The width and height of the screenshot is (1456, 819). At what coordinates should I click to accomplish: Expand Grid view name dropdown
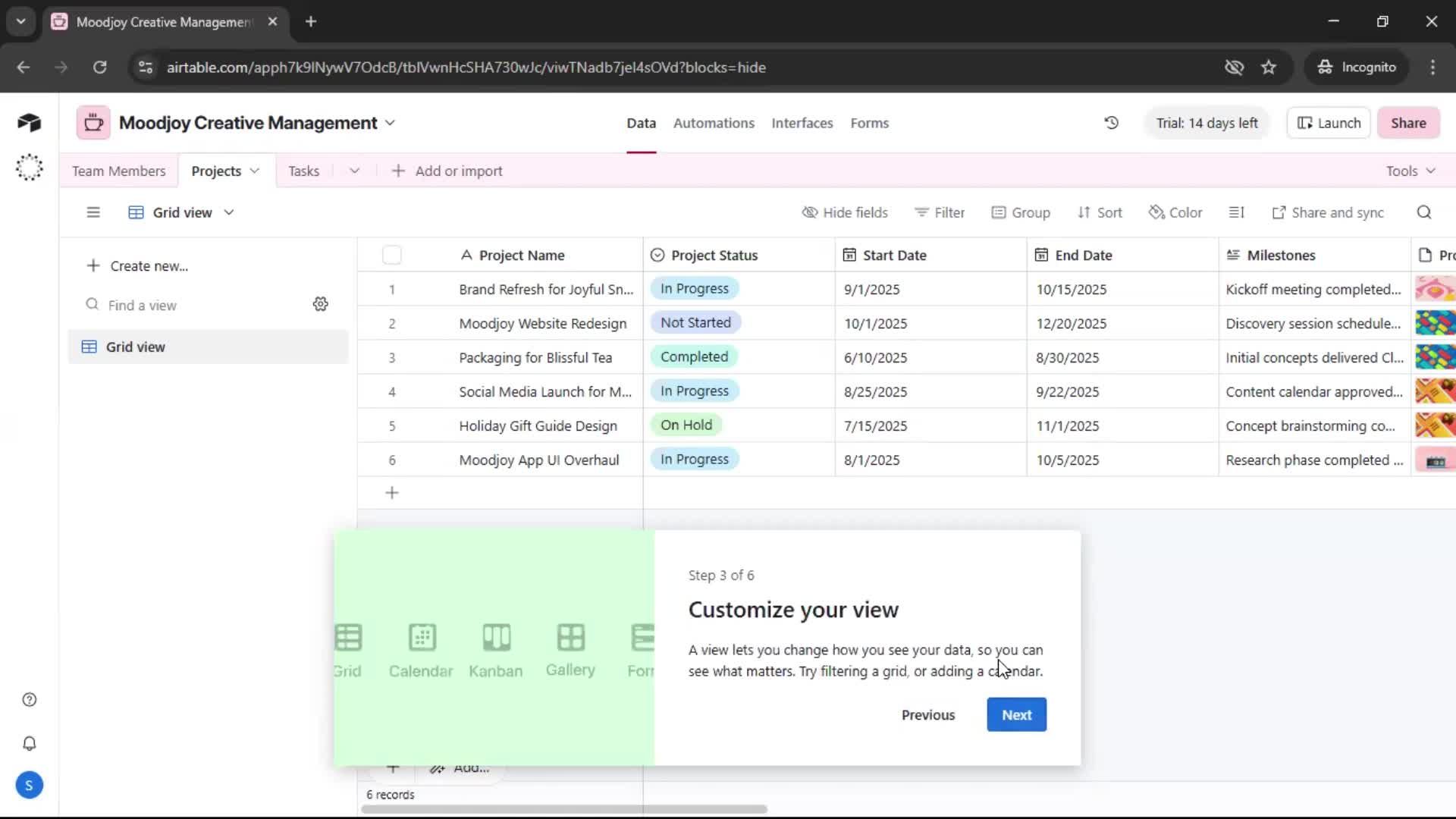pyautogui.click(x=229, y=212)
